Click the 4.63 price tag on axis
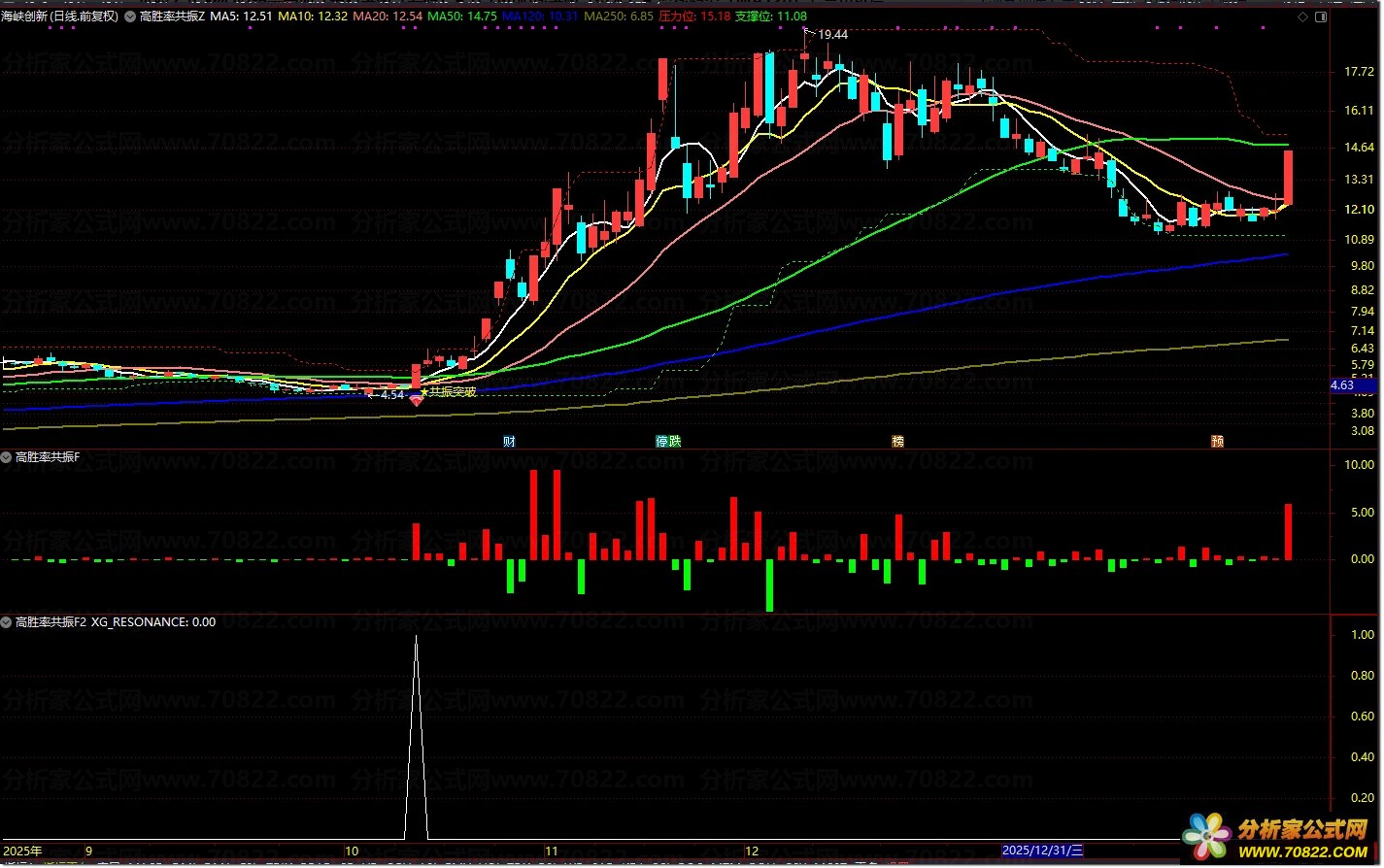The image size is (1384, 868). tap(1342, 385)
